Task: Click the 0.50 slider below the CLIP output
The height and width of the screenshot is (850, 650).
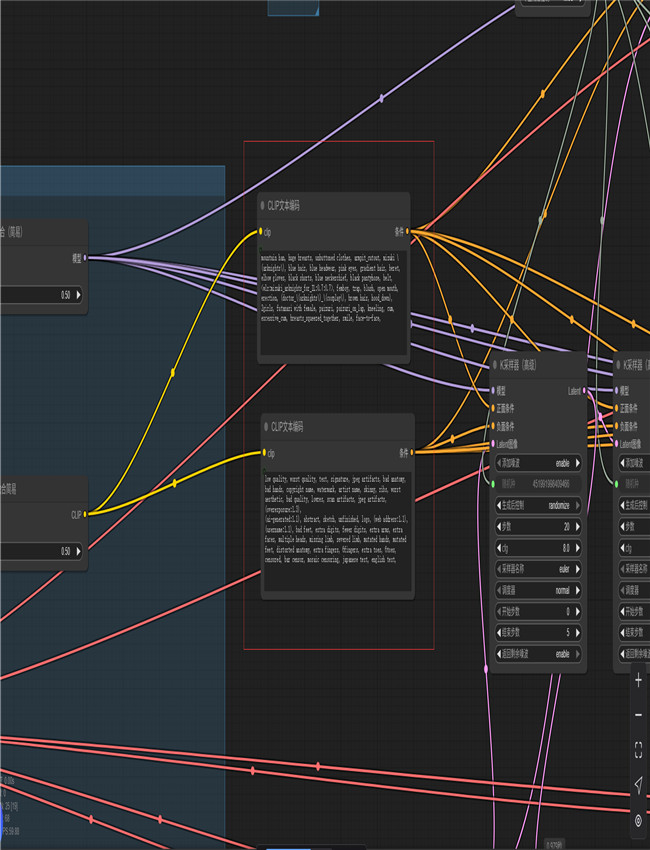Action: point(40,551)
